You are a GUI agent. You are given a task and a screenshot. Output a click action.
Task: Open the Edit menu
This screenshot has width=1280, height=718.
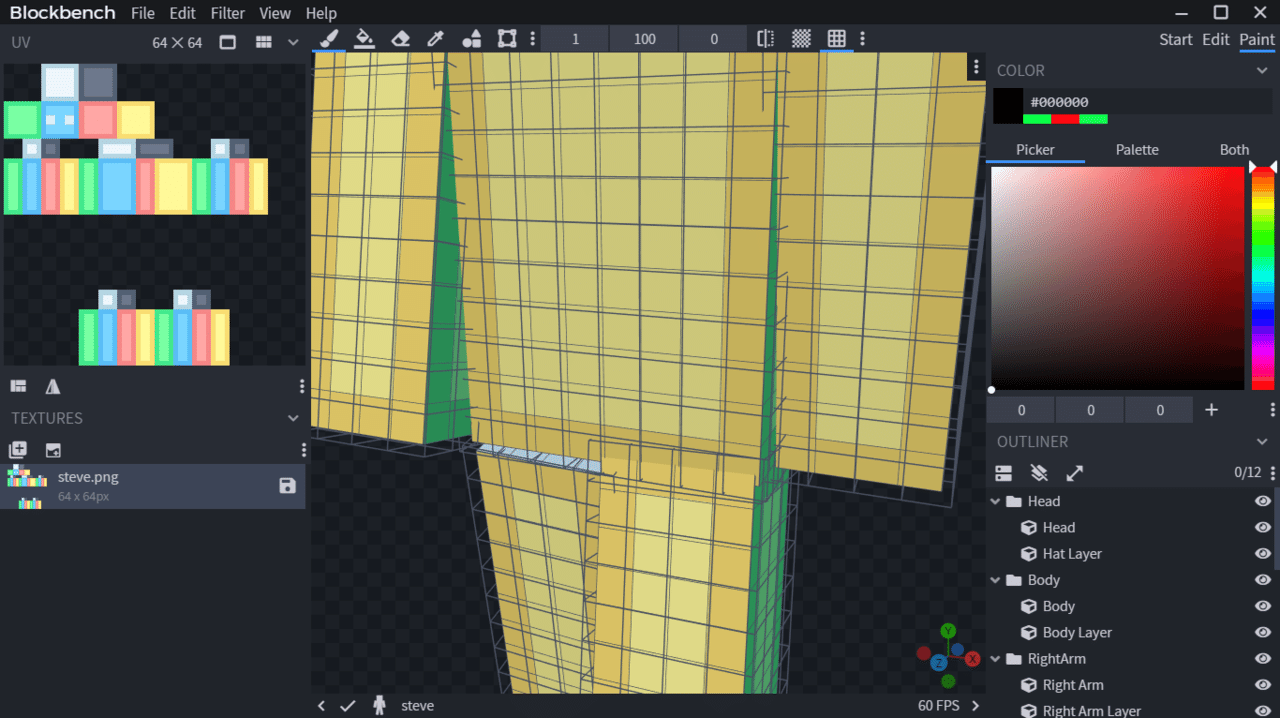[182, 13]
